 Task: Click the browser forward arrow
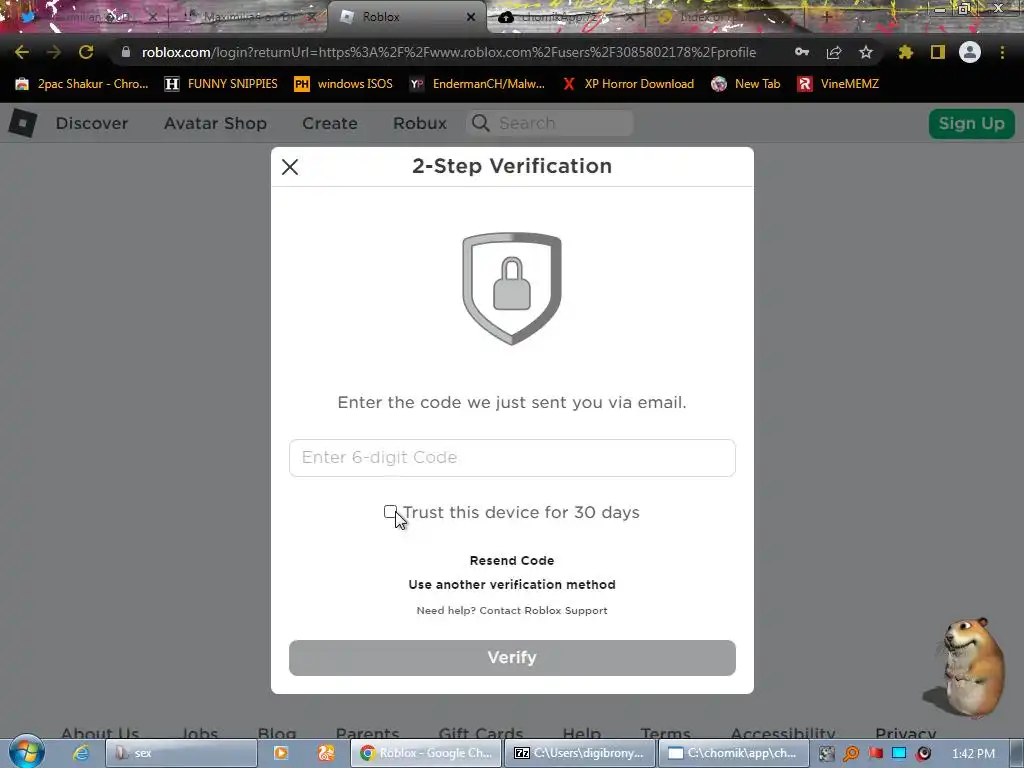(x=54, y=52)
